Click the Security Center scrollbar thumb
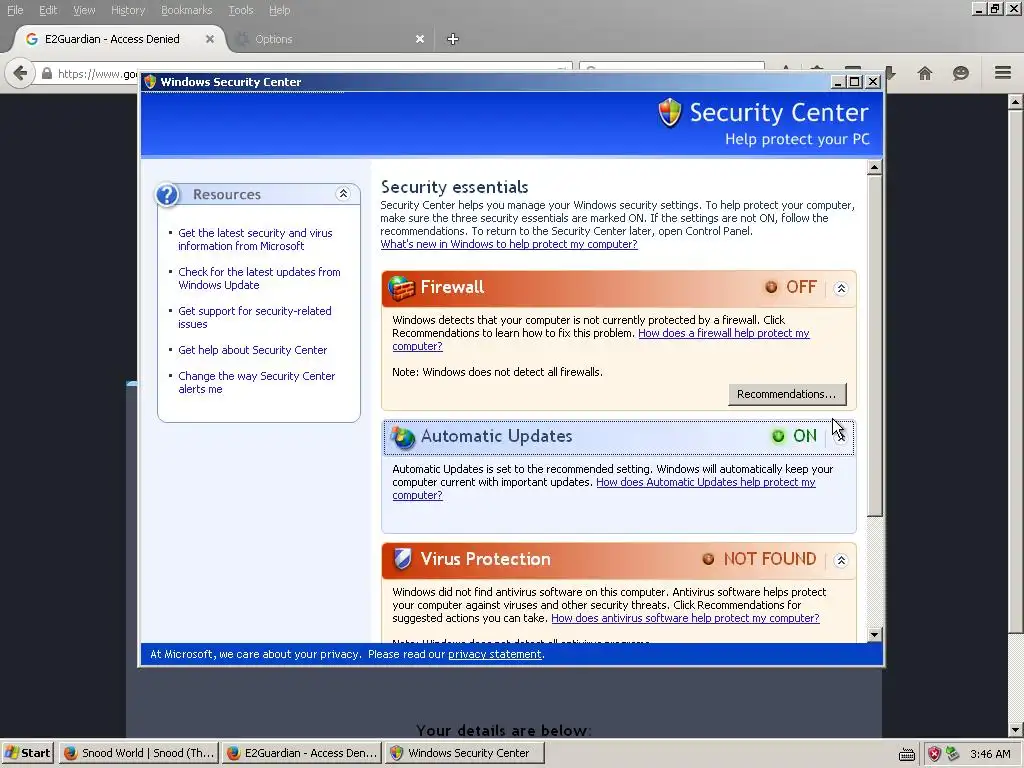This screenshot has width=1024, height=768. tap(875, 345)
